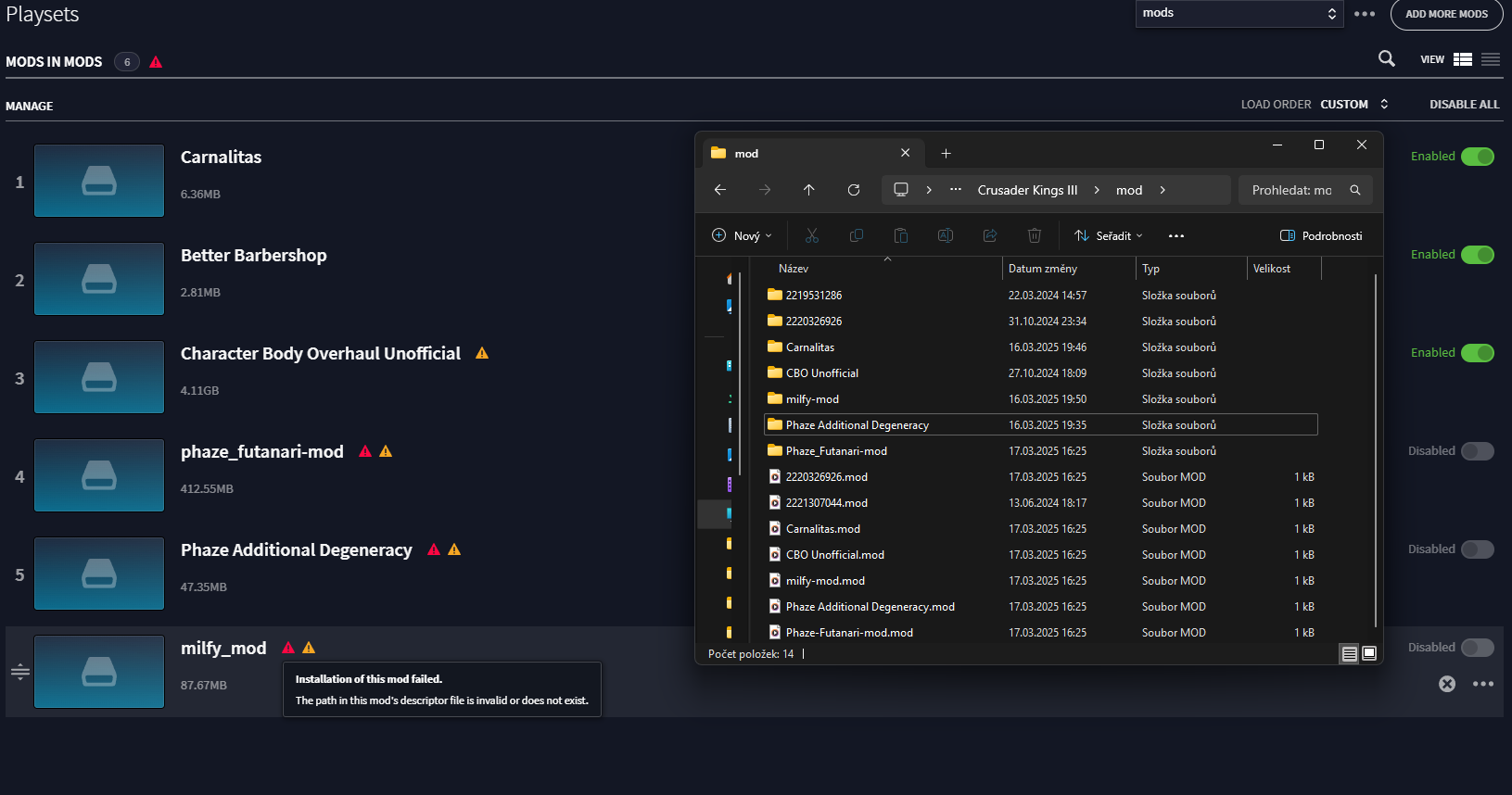Disable the Better Barbershop toggle
1512x795 pixels.
tap(1478, 255)
